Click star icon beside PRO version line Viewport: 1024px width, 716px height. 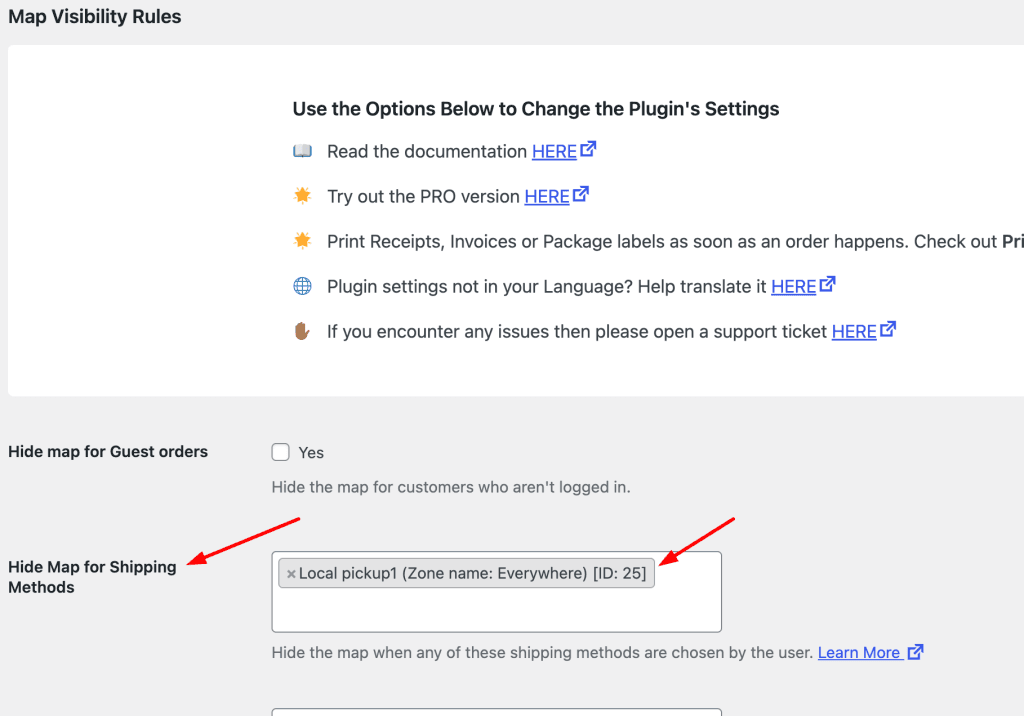pos(302,196)
